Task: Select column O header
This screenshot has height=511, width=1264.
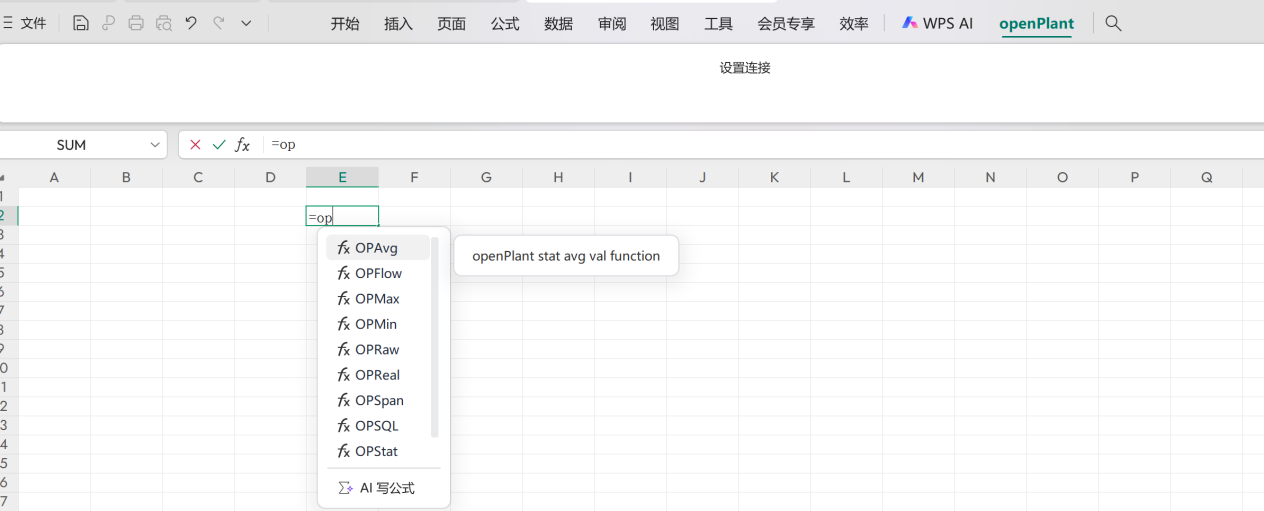Action: coord(1062,177)
